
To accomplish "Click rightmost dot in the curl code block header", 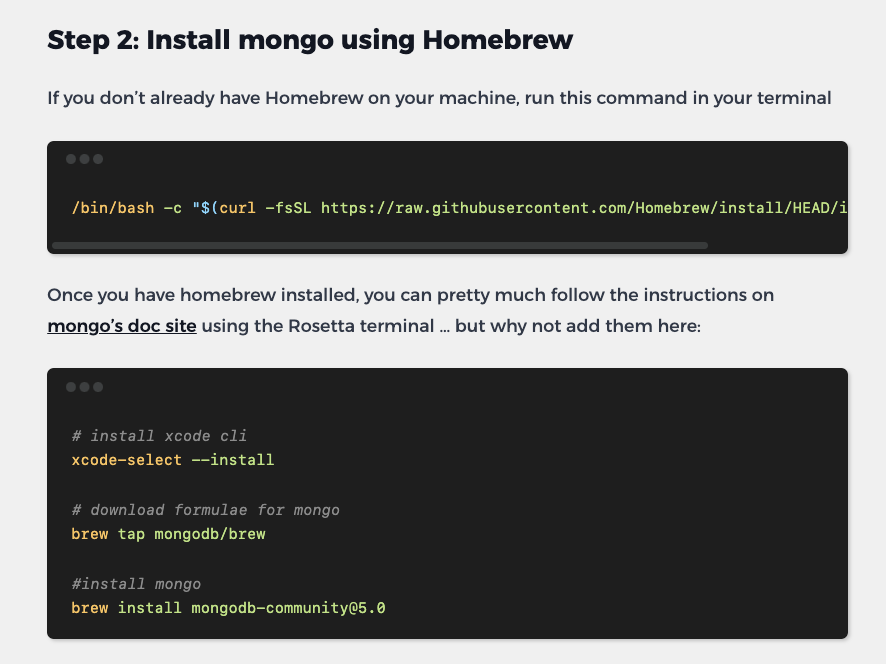I will pyautogui.click(x=97, y=159).
